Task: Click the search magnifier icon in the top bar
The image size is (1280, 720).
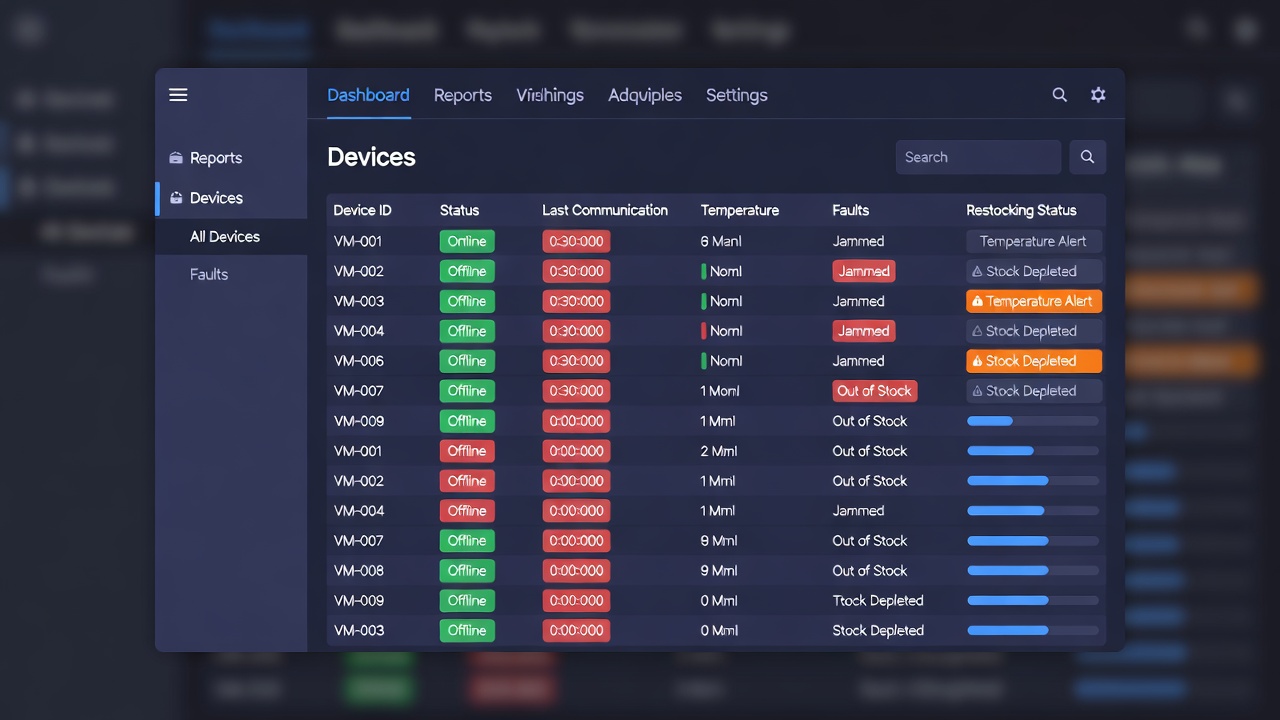Action: [1059, 94]
